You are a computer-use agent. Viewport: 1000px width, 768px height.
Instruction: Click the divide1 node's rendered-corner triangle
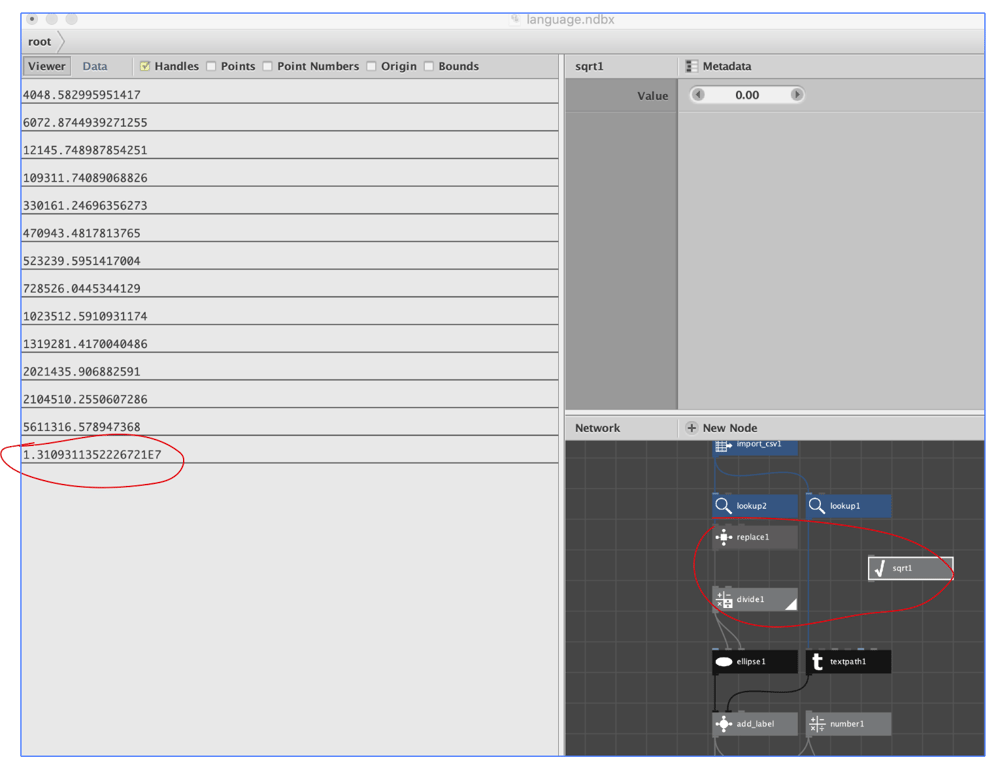click(x=791, y=604)
